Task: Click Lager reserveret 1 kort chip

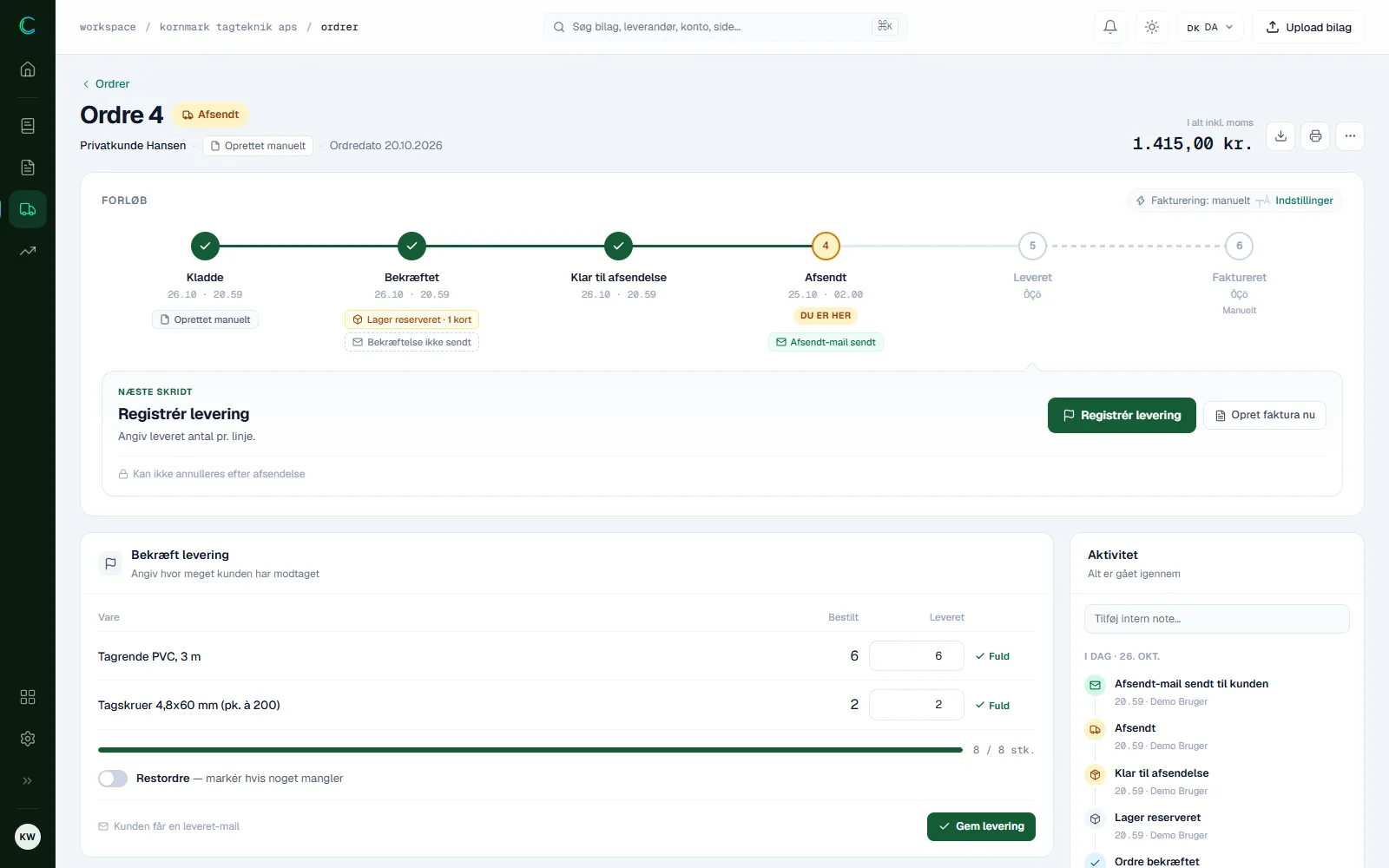Action: point(411,319)
